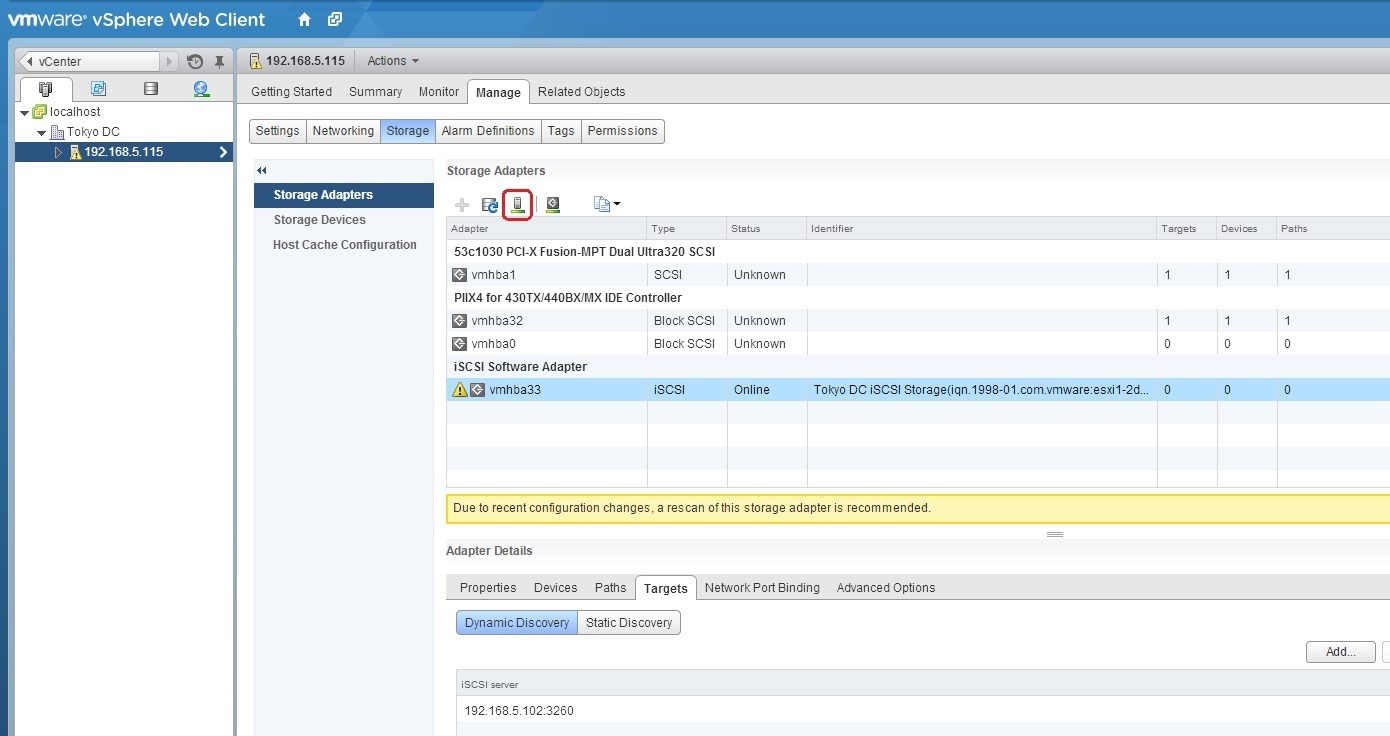
Task: Open the Network Port Binding tab
Action: 762,588
